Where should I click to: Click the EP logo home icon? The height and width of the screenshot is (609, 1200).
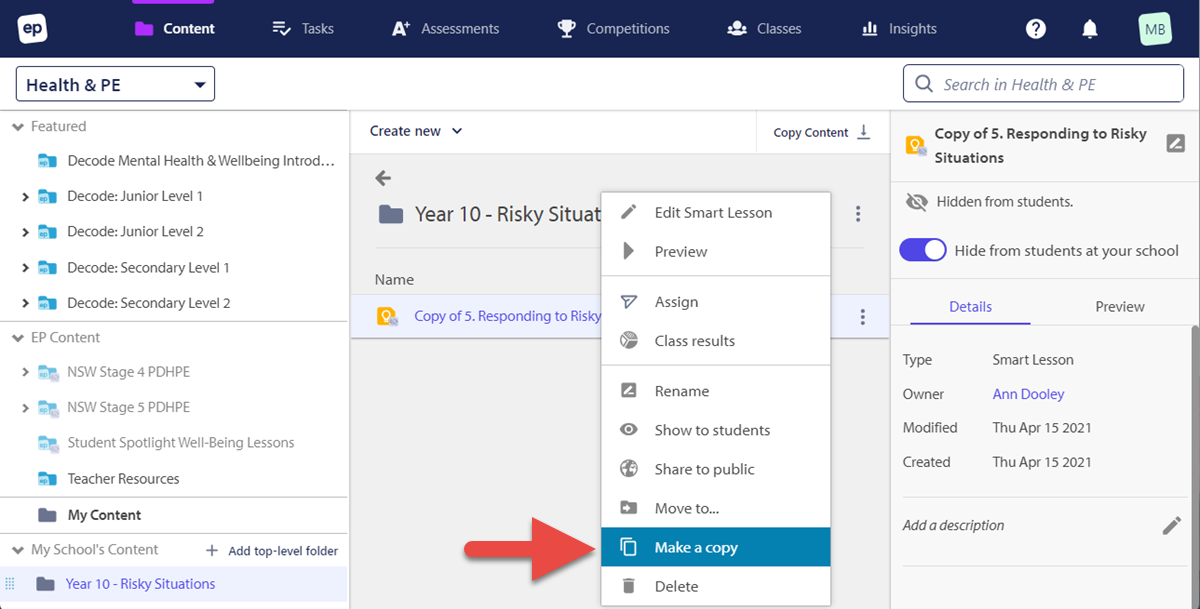33,28
